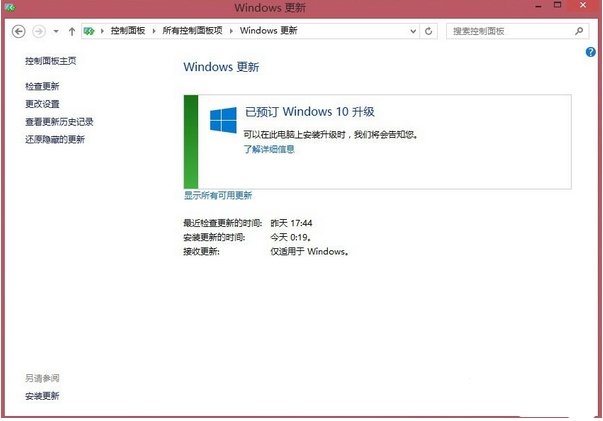Image resolution: width=603 pixels, height=421 pixels.
Task: Expand chevron after 控制面板 breadcrumb
Action: (x=153, y=31)
